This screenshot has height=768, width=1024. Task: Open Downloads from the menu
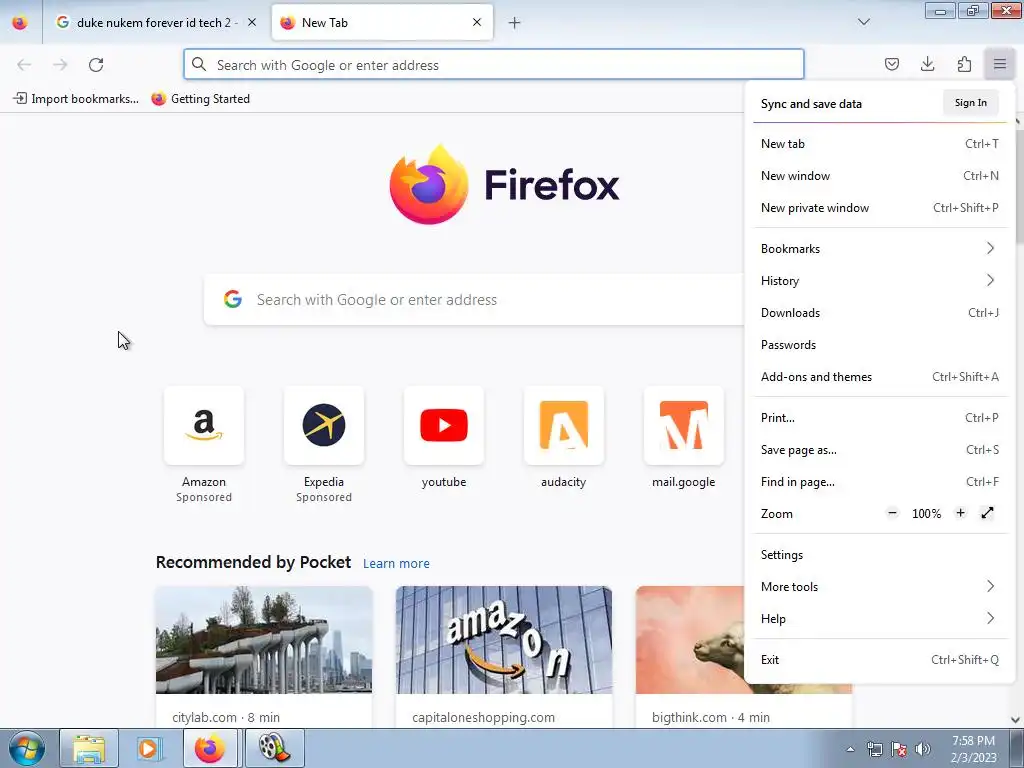[880, 312]
